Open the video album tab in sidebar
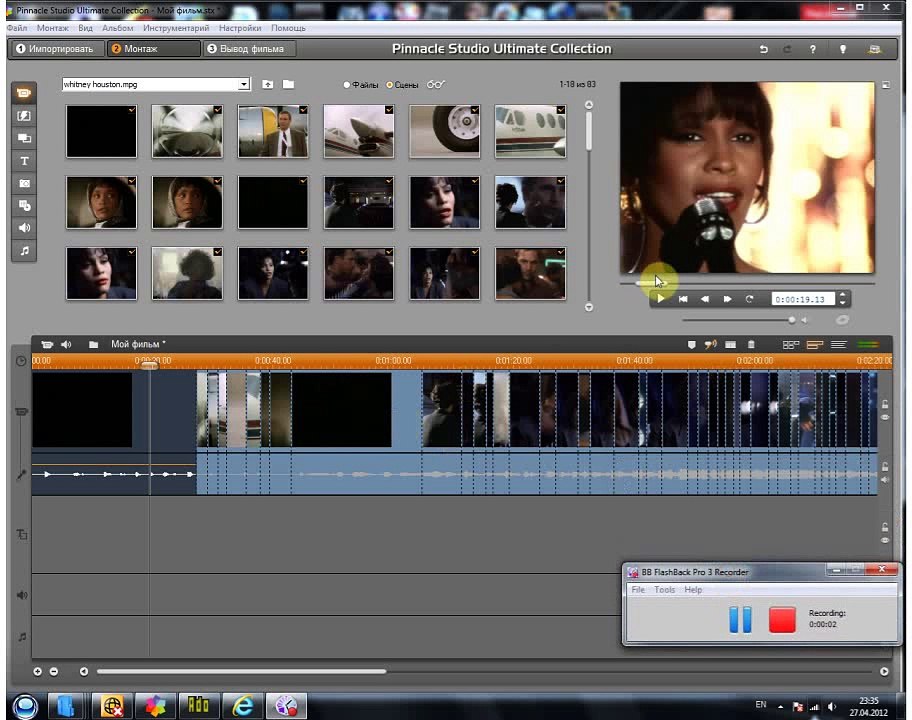 click(24, 93)
